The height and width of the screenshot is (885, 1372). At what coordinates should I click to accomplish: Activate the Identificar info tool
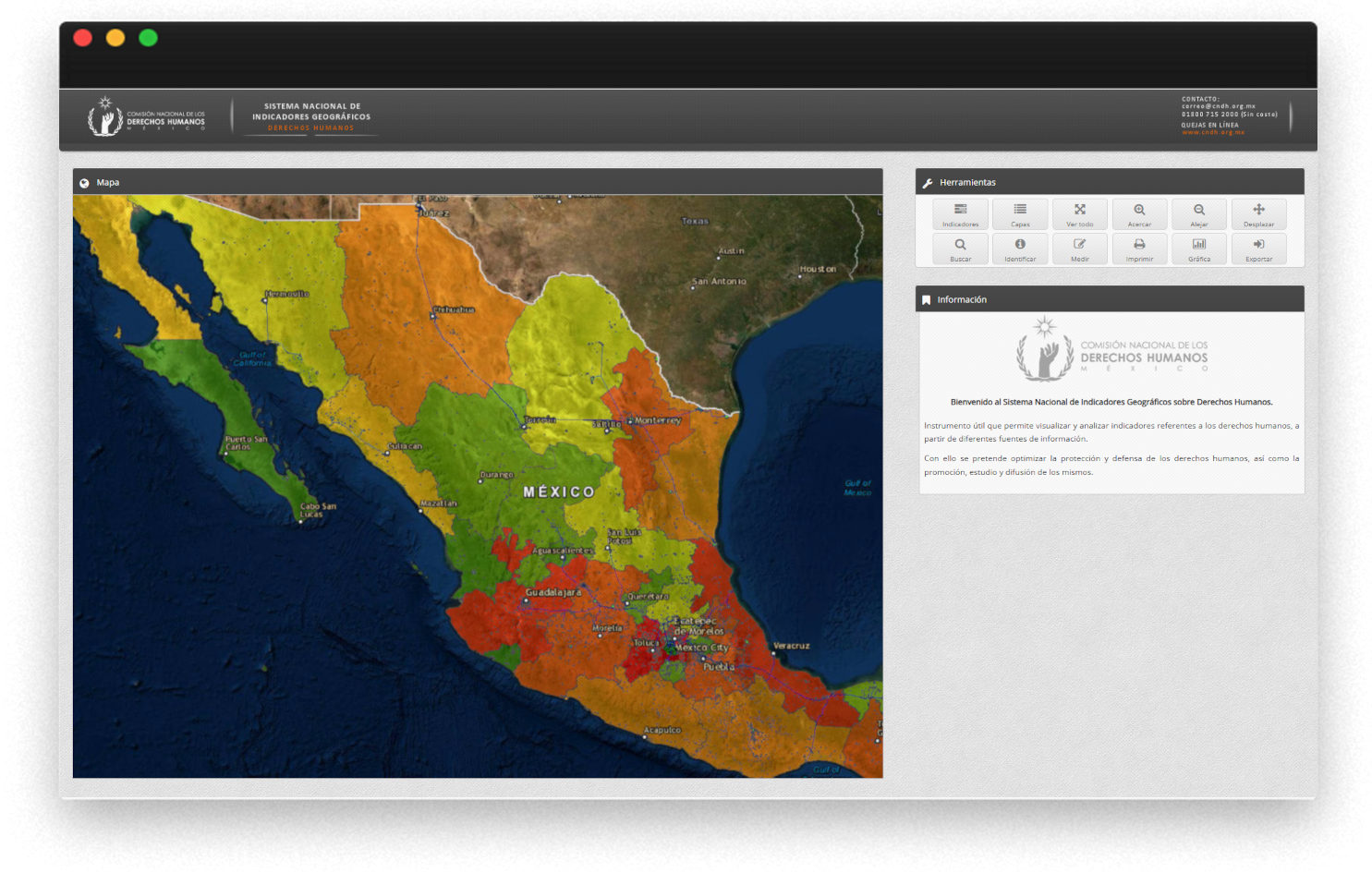tap(1020, 249)
